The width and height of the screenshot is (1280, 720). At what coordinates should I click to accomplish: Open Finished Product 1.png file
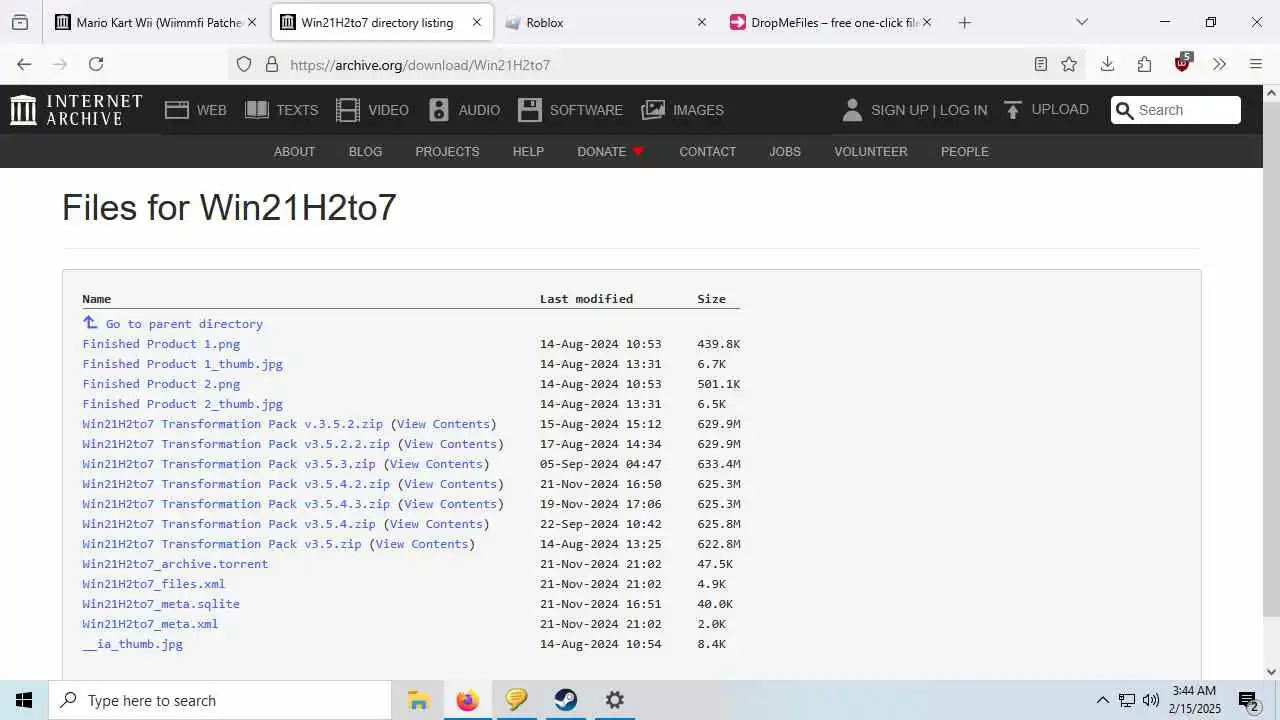click(161, 344)
